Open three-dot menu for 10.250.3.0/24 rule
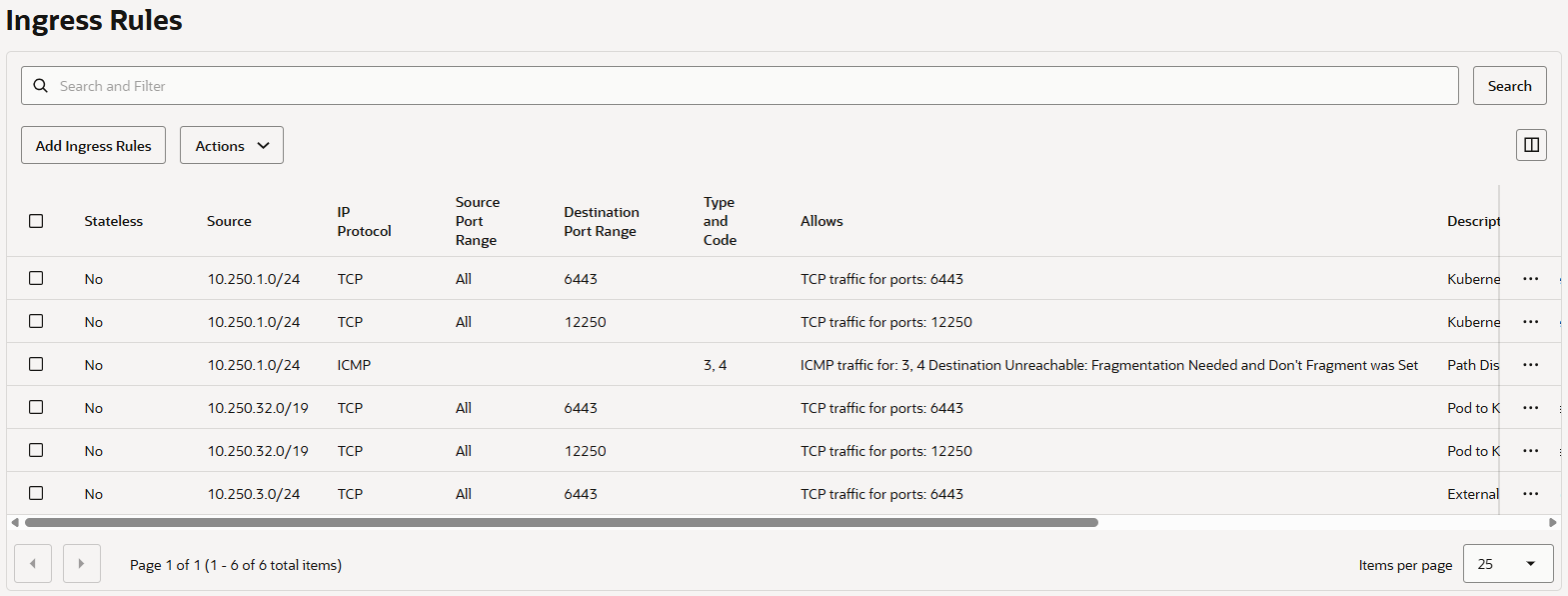This screenshot has height=596, width=1568. click(1530, 494)
